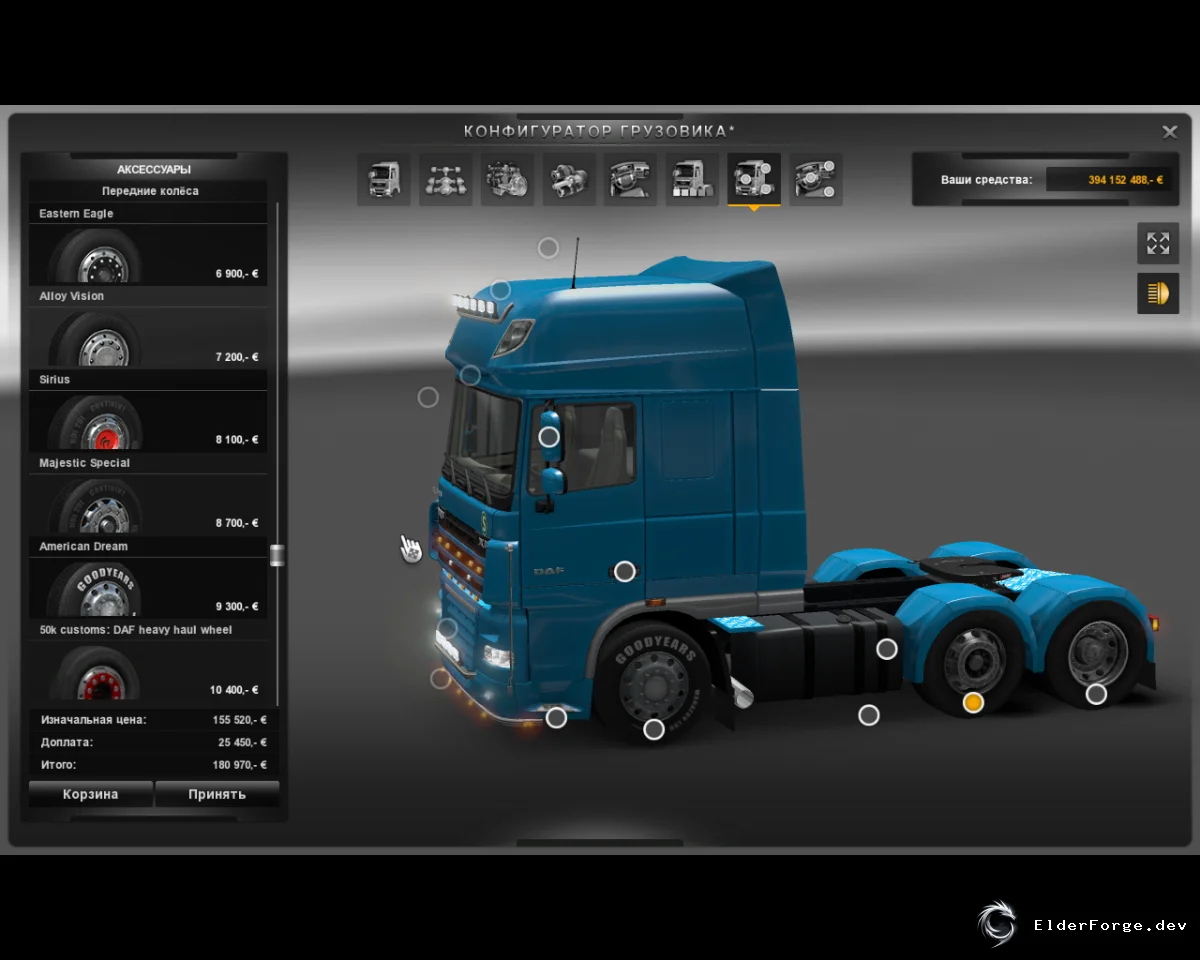Confirm with the Принять button
The image size is (1200, 960).
(217, 794)
